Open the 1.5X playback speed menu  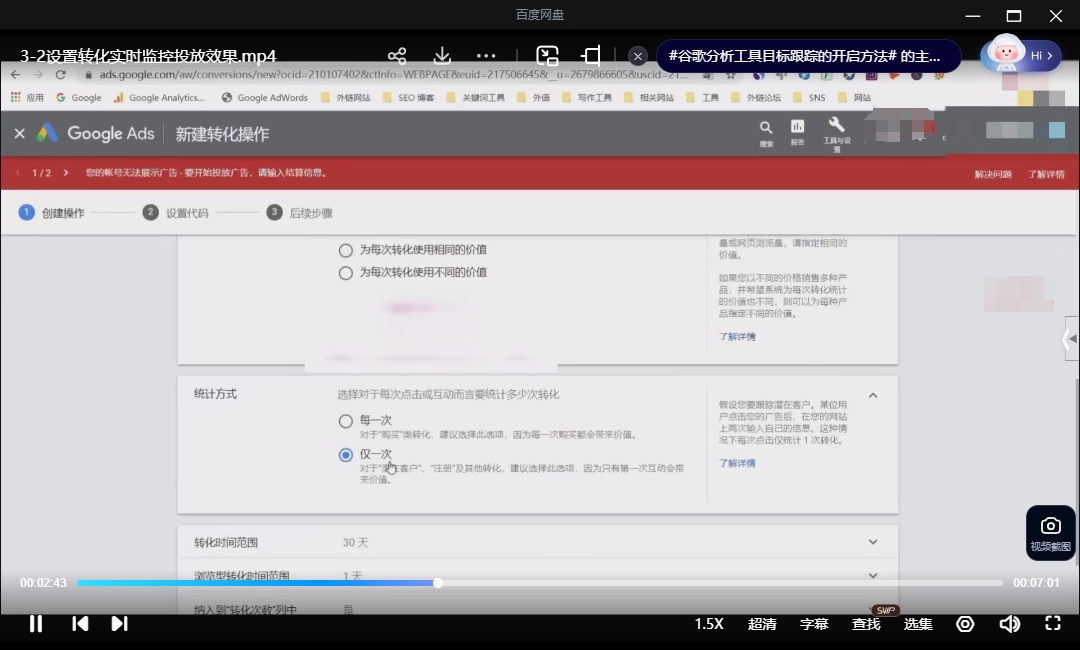click(709, 624)
